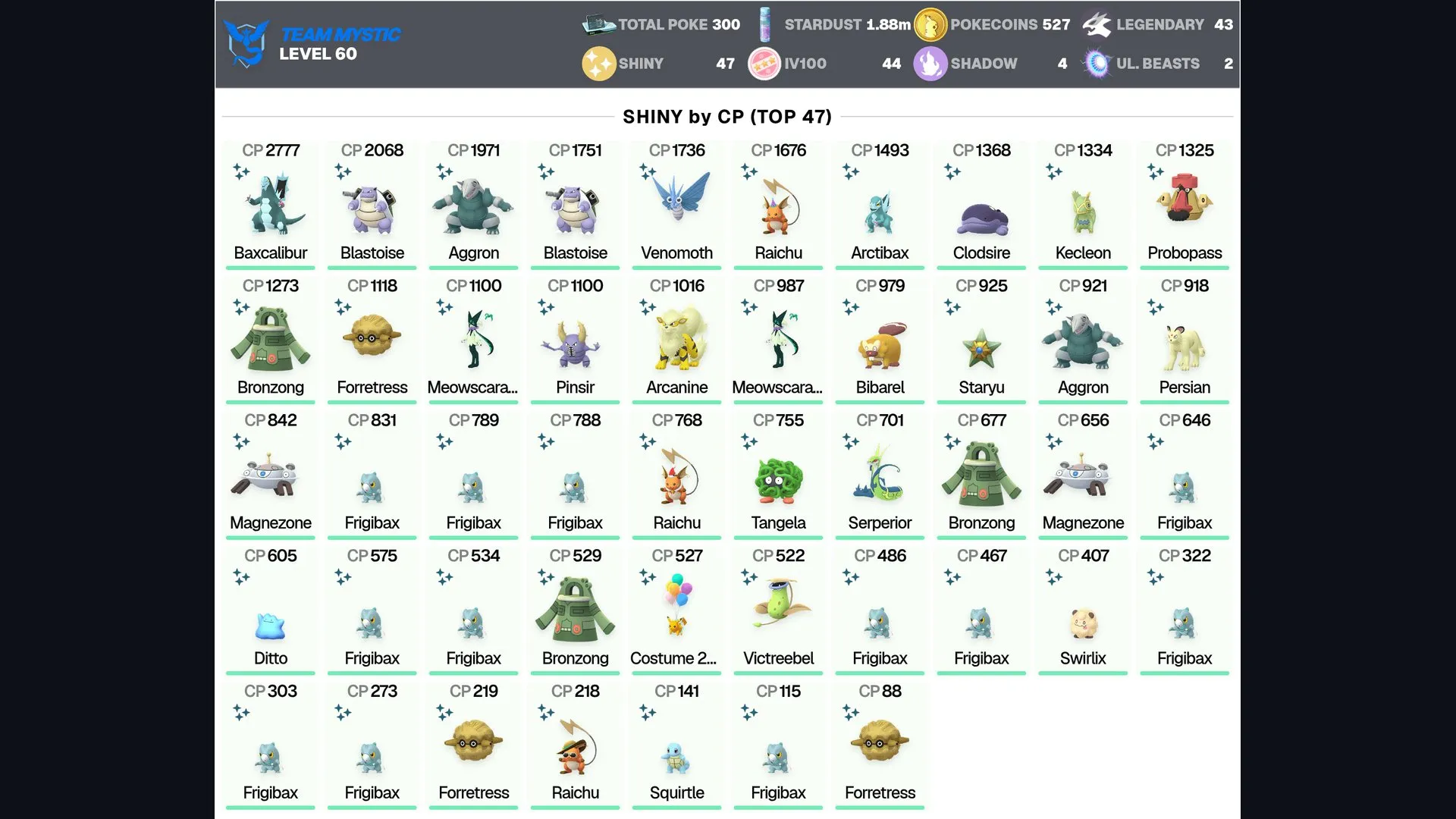This screenshot has height=819, width=1456.
Task: Click the 'LEVEL 60' text
Action: tap(318, 54)
